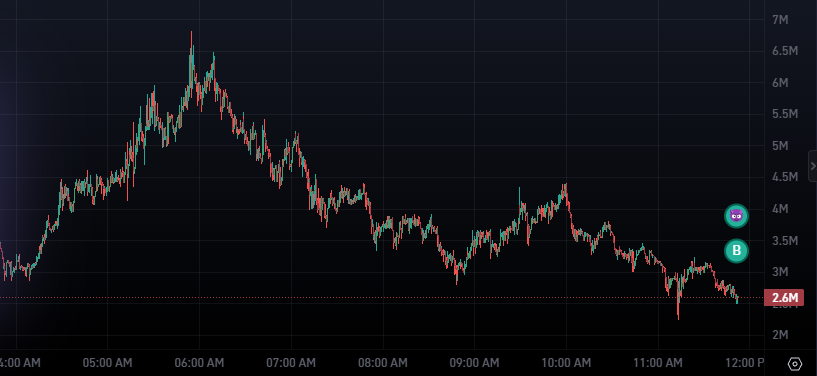This screenshot has height=376, width=817.
Task: Click the 4.5M price axis label
Action: pos(785,177)
